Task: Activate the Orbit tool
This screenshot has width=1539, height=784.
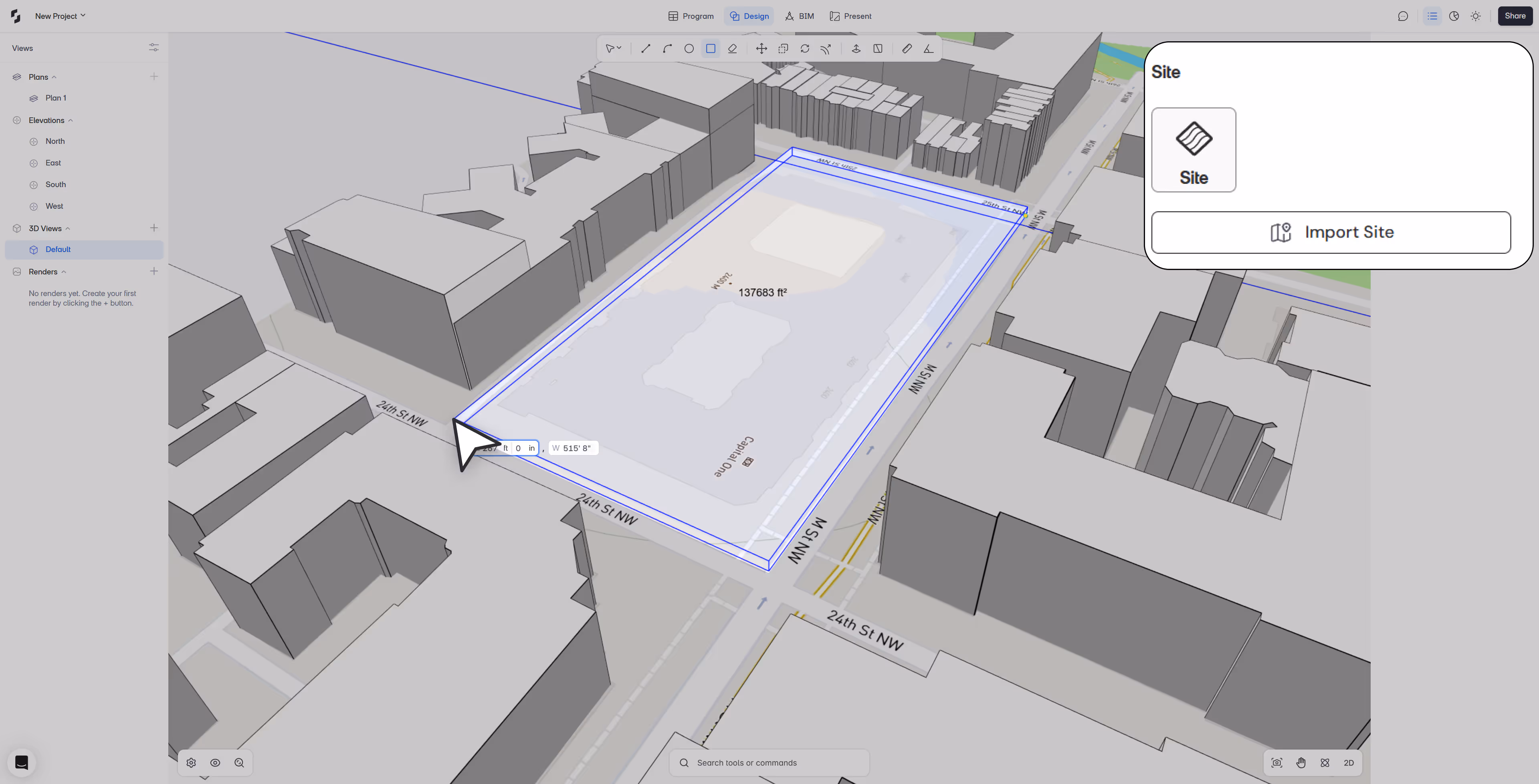Action: pyautogui.click(x=1325, y=762)
